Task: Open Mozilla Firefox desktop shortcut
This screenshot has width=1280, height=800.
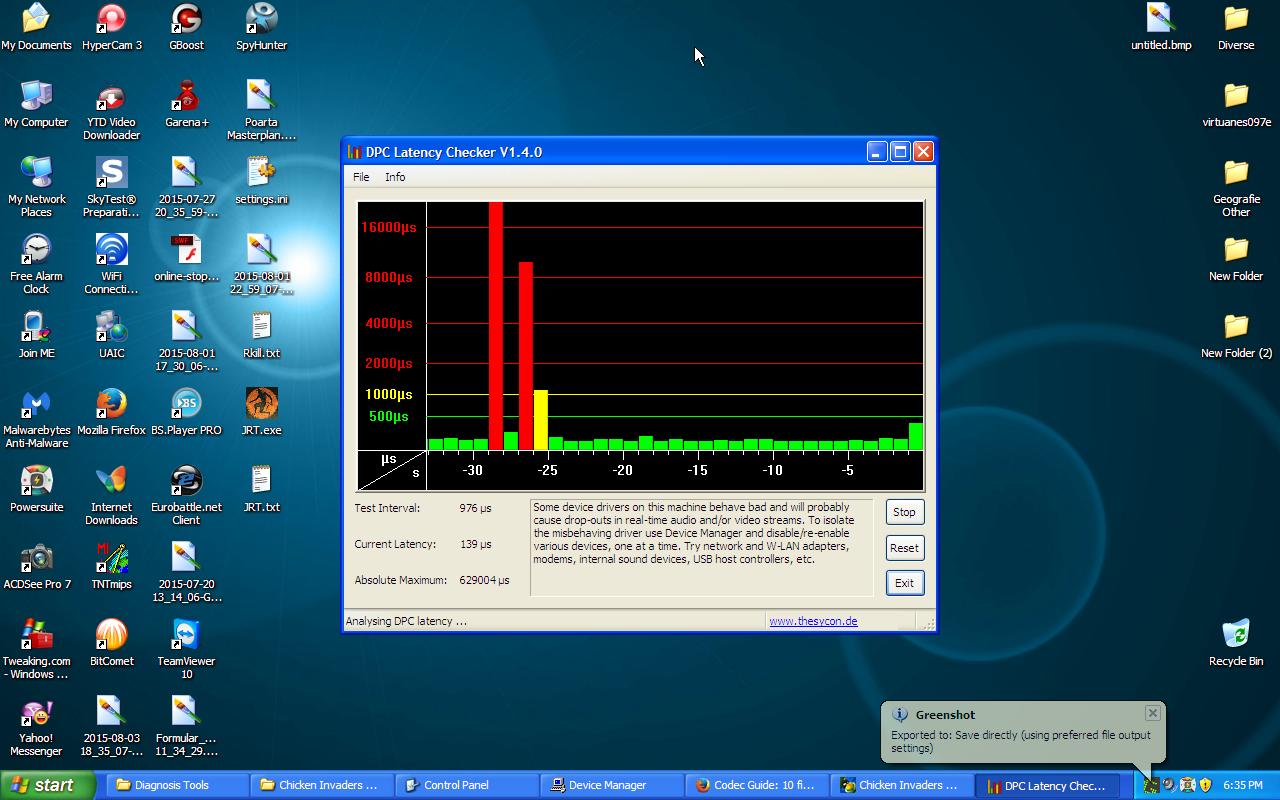Action: pos(111,405)
